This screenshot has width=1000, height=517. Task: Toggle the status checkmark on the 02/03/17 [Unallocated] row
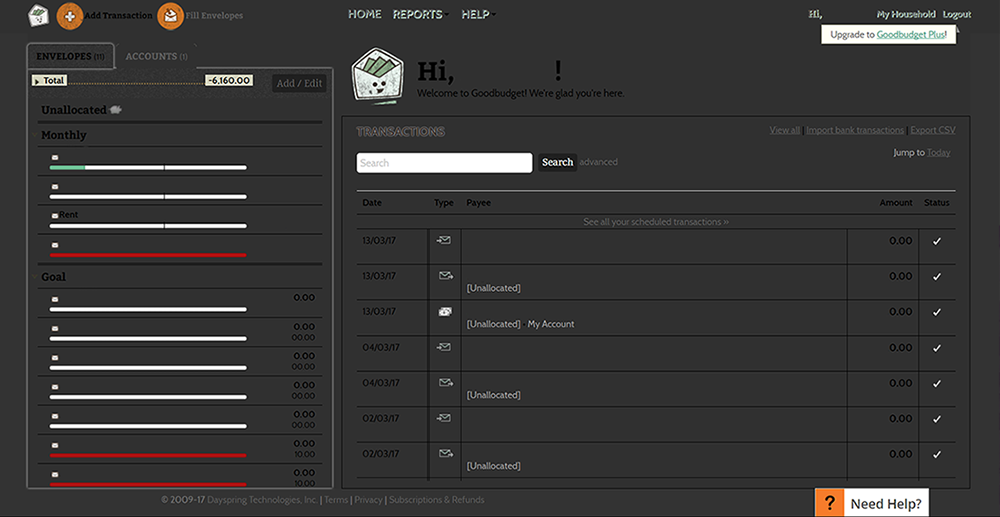click(x=936, y=455)
